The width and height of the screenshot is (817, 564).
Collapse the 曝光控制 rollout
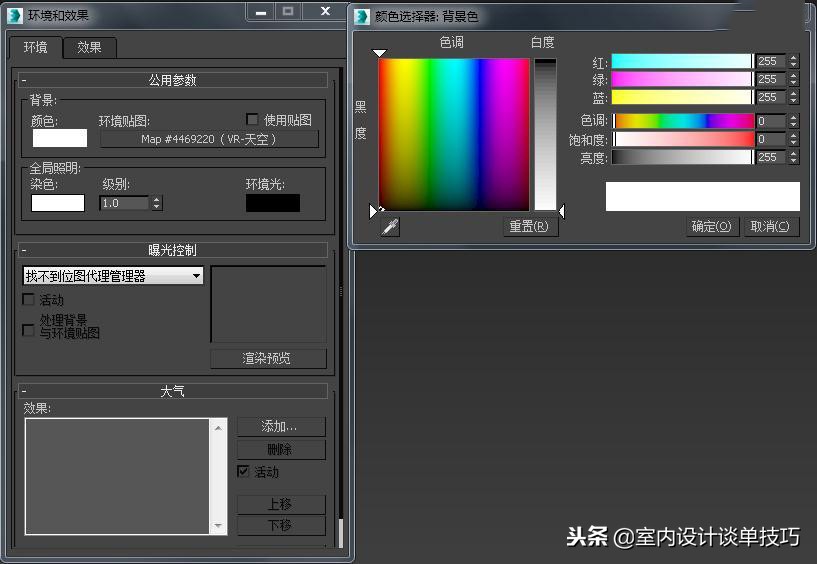point(172,250)
